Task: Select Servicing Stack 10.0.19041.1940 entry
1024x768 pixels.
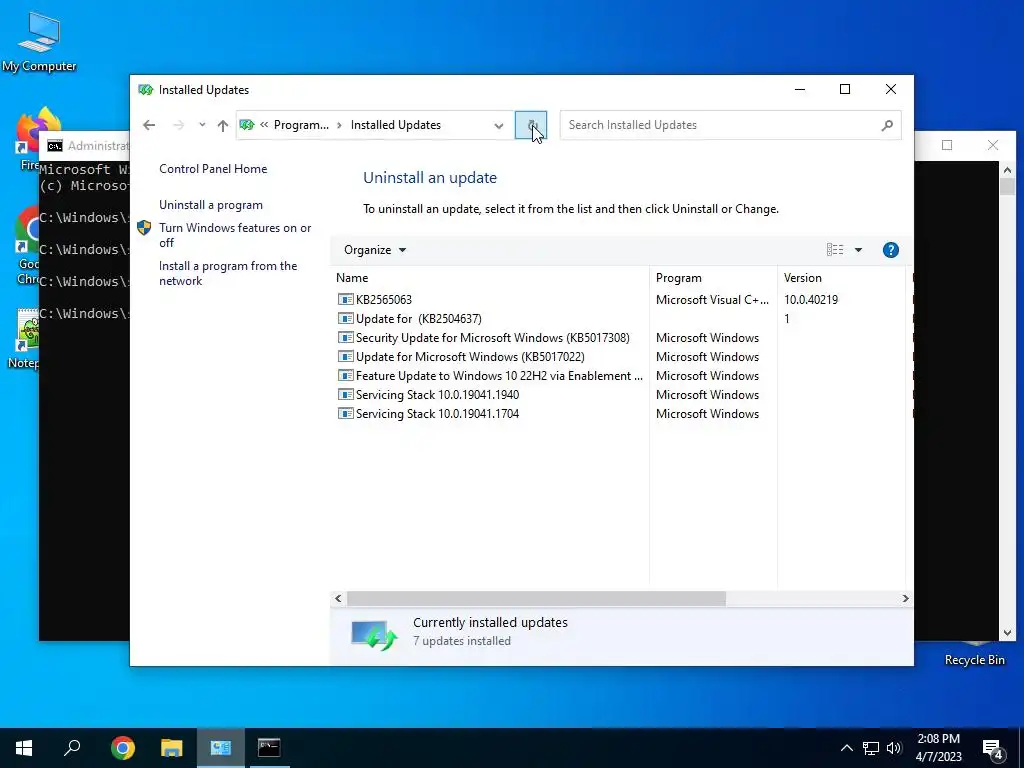Action: pyautogui.click(x=620, y=394)
